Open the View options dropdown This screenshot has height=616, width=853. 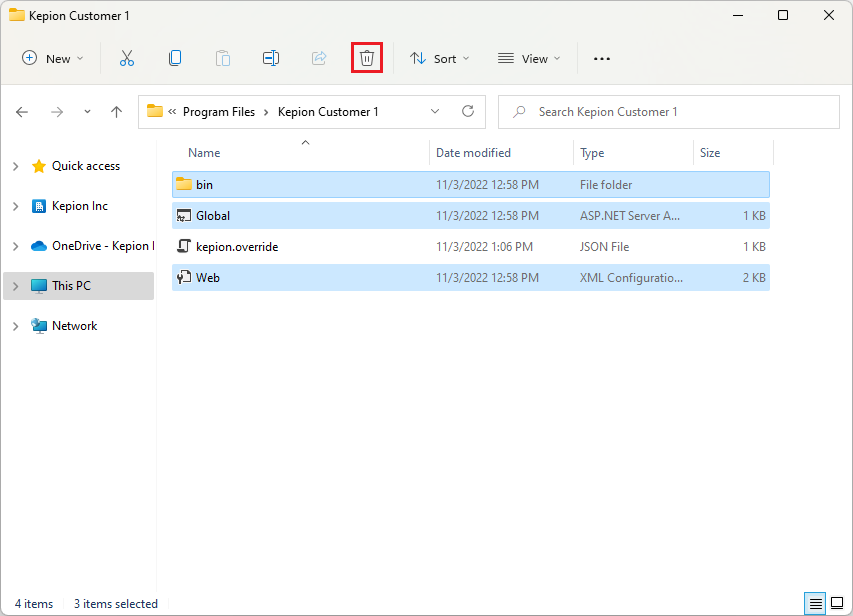(529, 58)
